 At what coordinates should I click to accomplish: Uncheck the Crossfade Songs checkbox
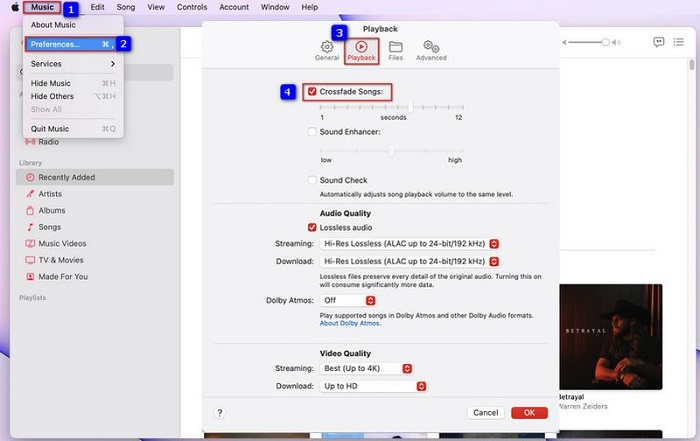coord(313,91)
